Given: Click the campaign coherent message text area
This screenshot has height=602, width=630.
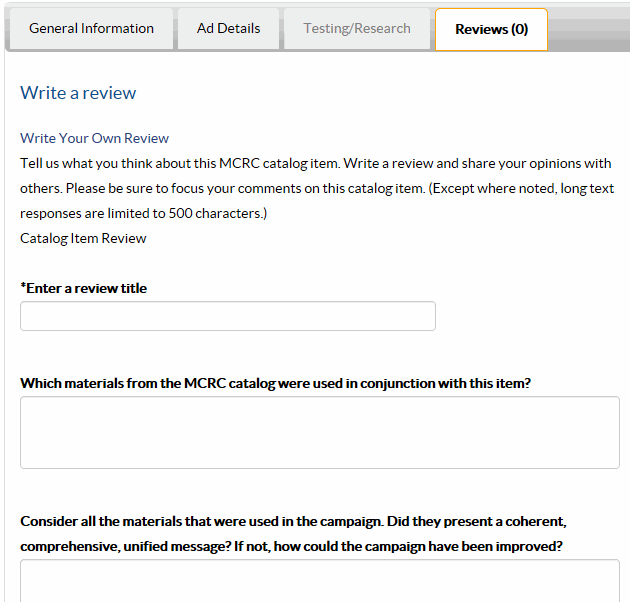Looking at the screenshot, I should coord(319,580).
